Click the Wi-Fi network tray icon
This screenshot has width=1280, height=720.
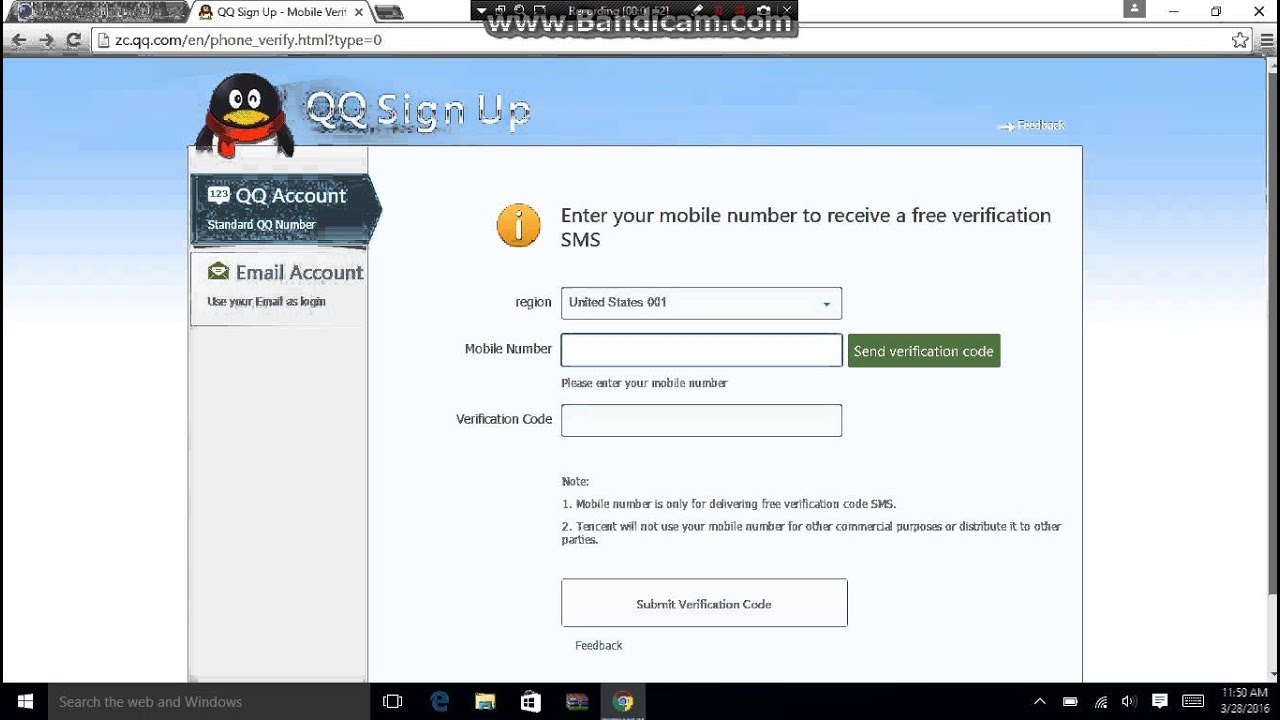pos(1100,701)
